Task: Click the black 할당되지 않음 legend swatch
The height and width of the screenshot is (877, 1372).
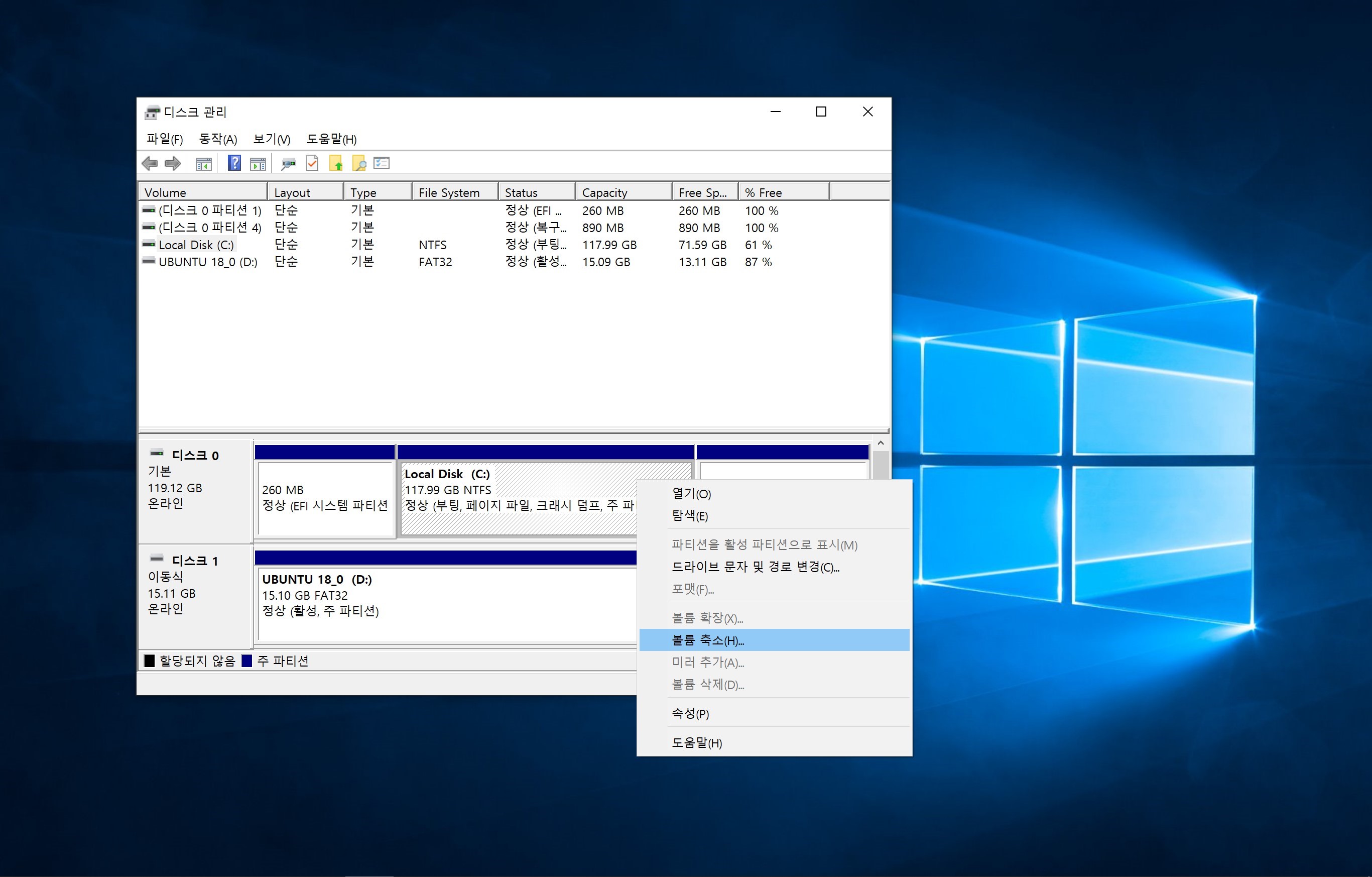Action: point(149,661)
